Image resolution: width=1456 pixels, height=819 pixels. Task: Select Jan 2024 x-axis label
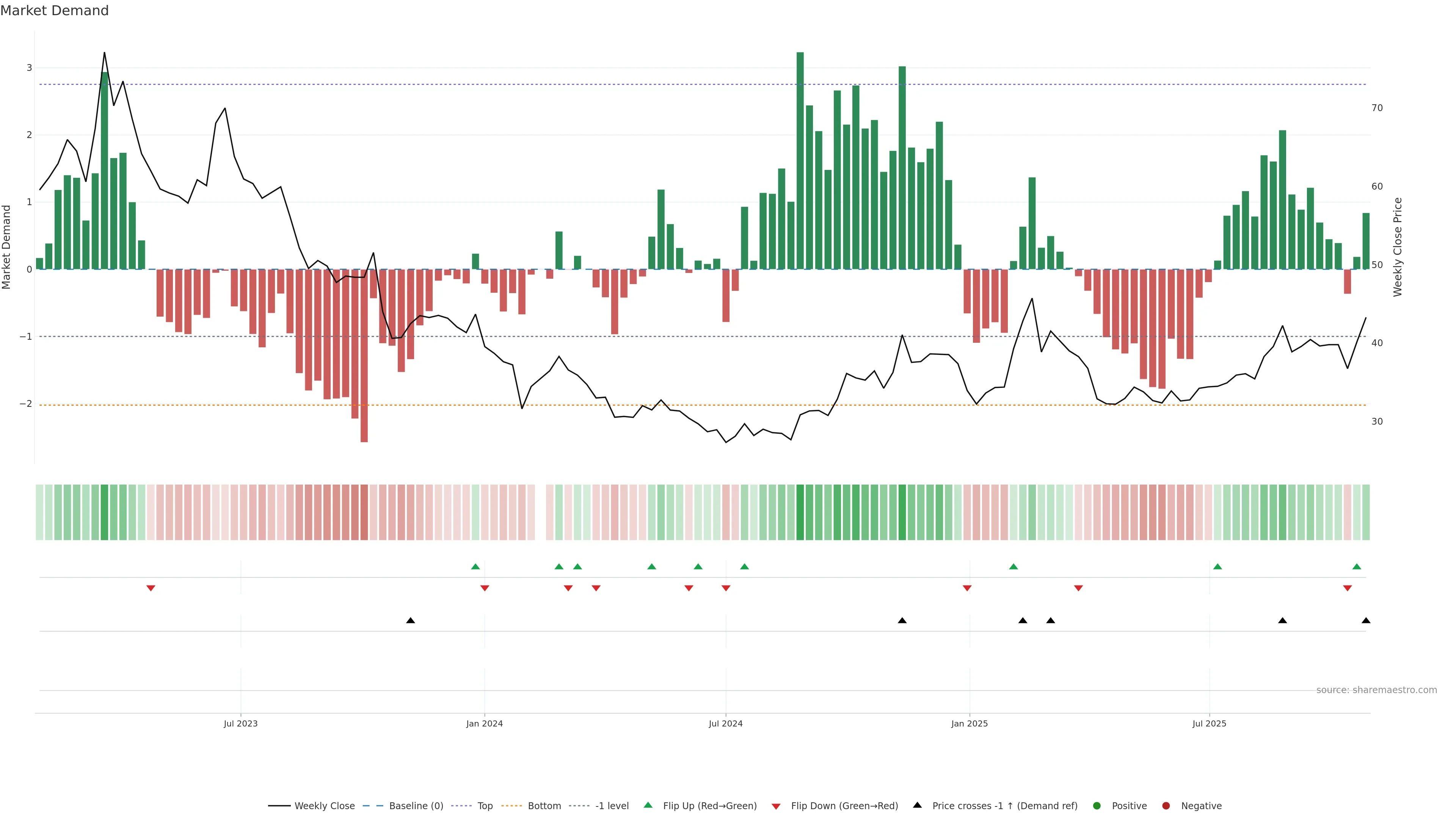[x=485, y=724]
